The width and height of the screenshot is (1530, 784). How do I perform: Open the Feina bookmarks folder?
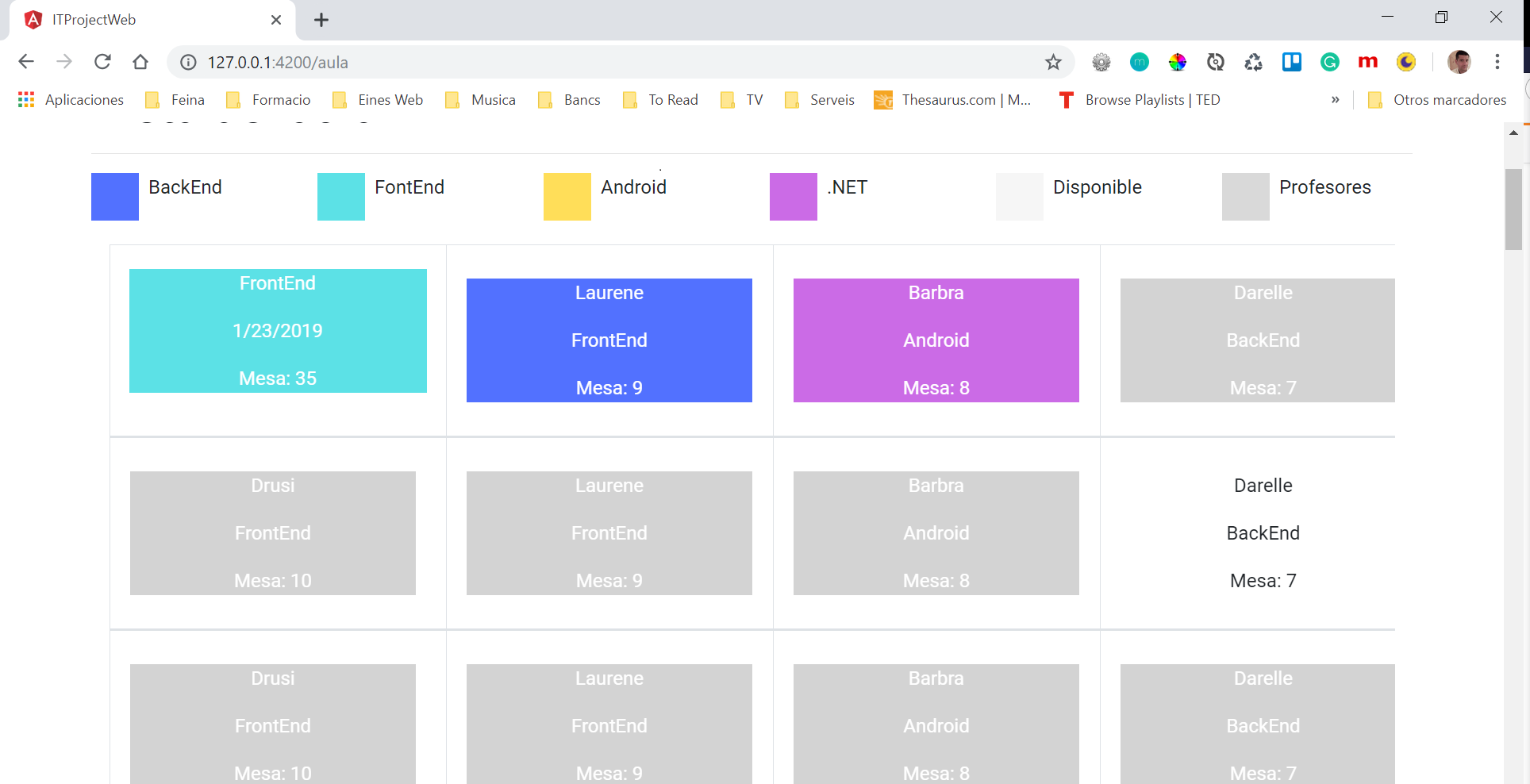coord(175,100)
